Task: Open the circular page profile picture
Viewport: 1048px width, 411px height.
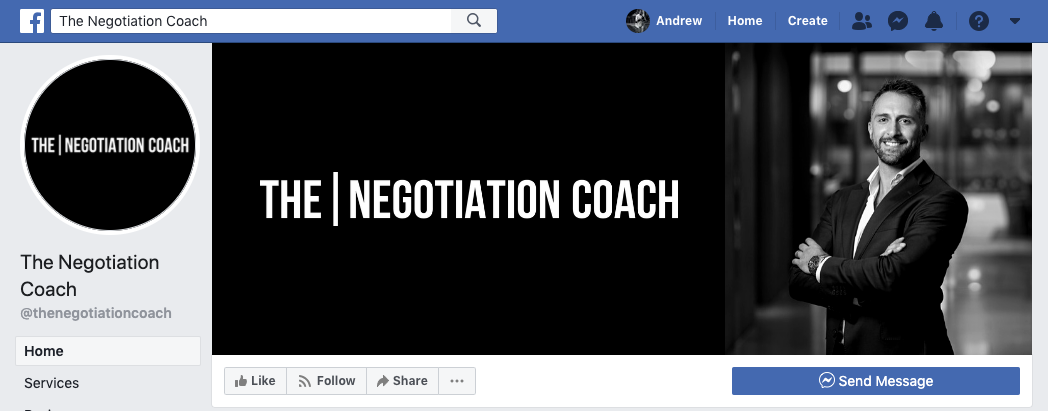Action: (110, 144)
